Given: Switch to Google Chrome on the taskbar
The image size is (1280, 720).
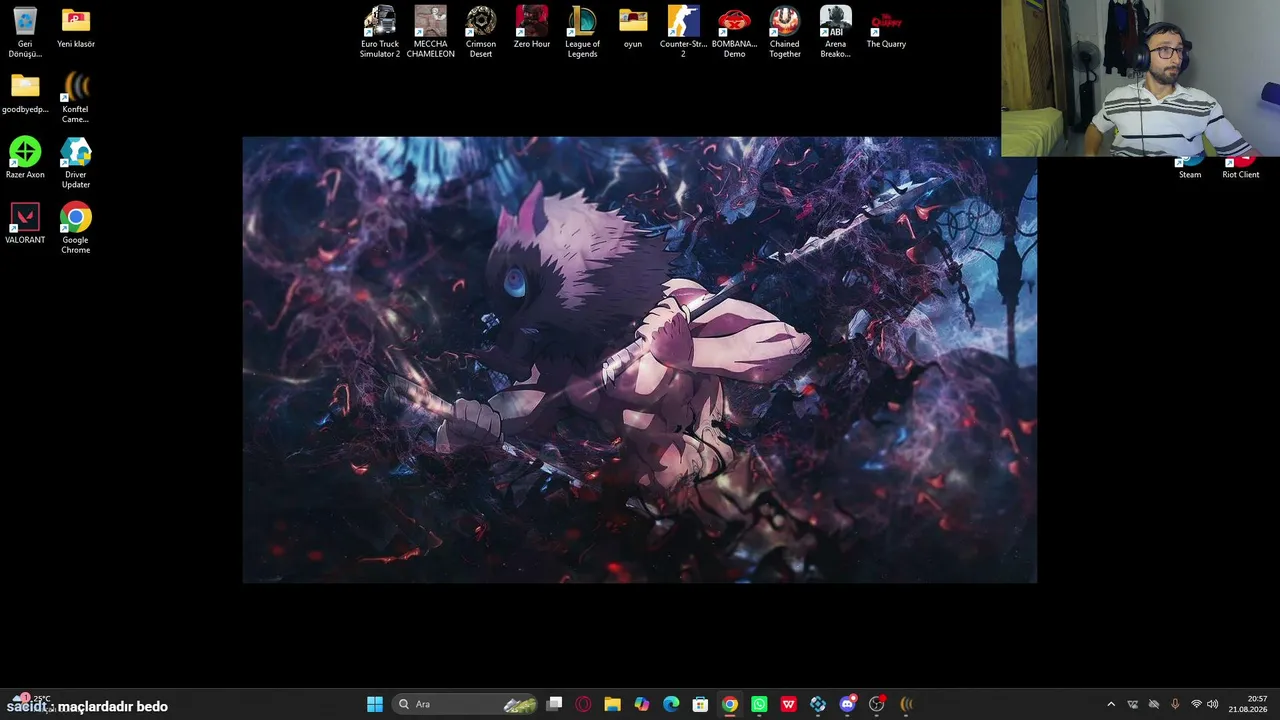Looking at the screenshot, I should (730, 704).
